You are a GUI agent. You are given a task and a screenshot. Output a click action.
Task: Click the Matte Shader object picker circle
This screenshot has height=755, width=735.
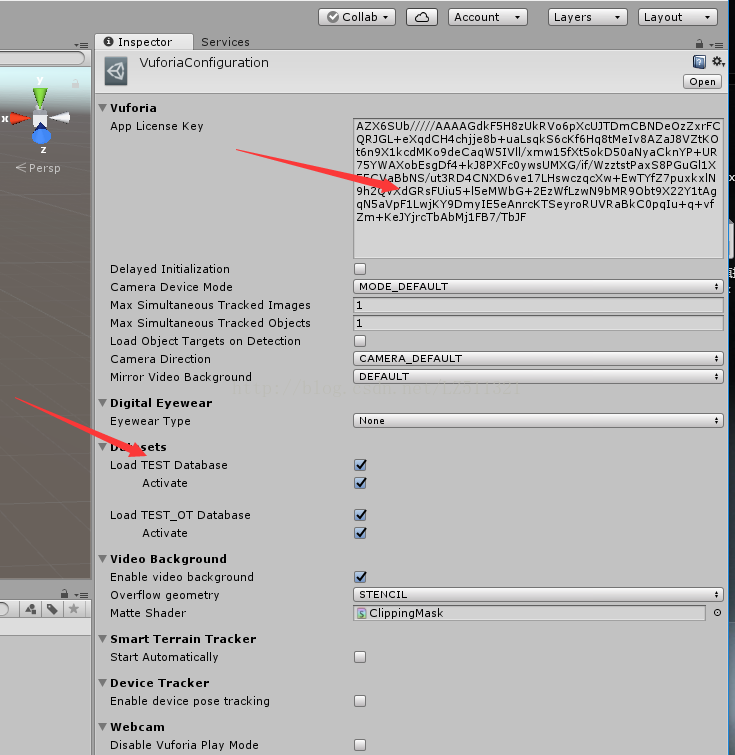coord(717,612)
